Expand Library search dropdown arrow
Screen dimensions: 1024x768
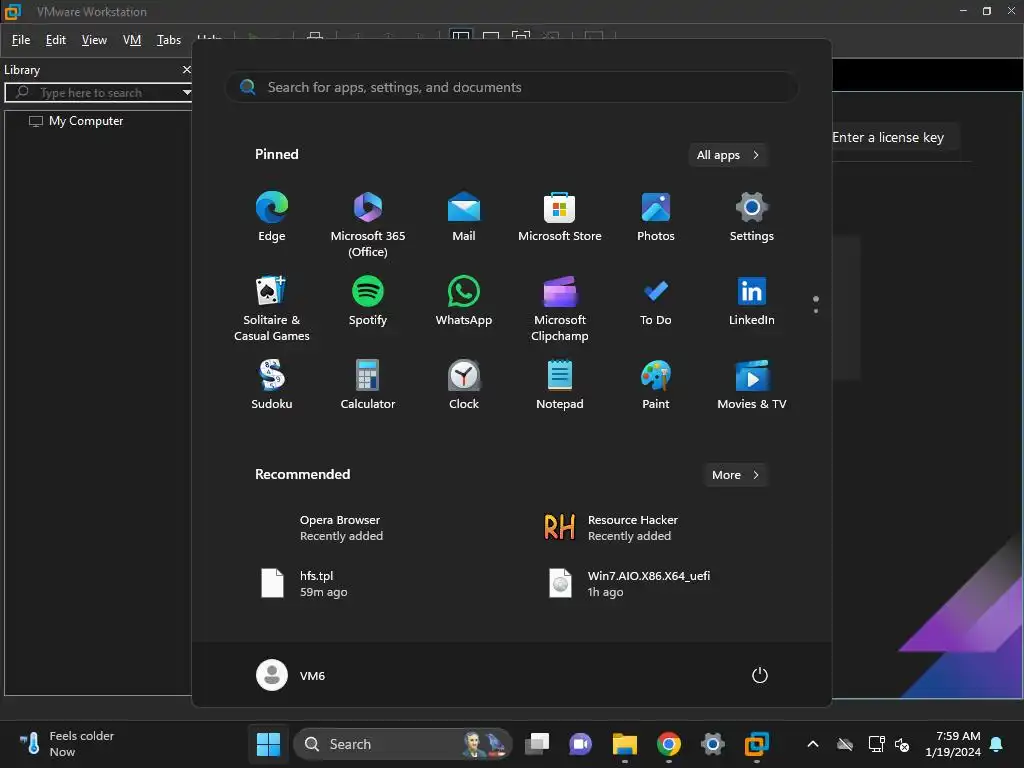coord(187,93)
